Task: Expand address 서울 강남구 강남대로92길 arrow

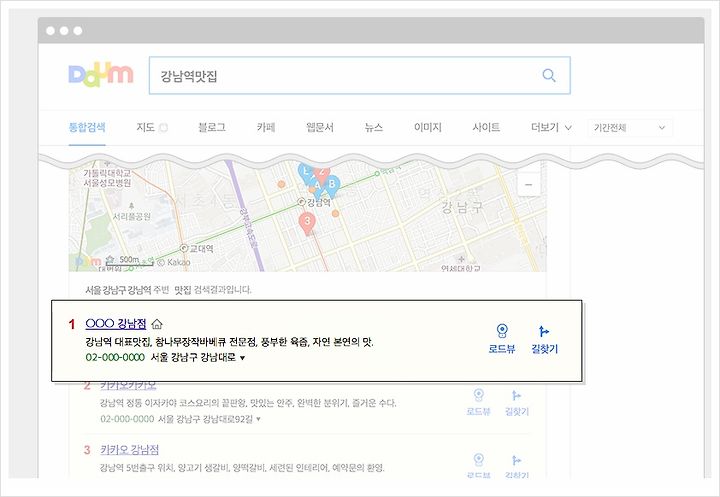Action: [258, 419]
